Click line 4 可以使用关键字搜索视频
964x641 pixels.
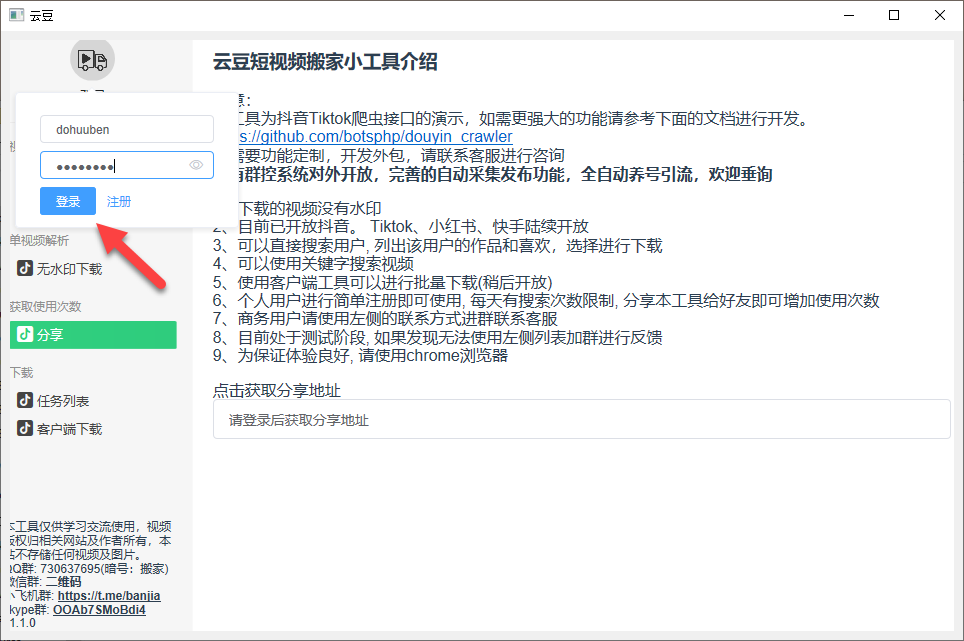tap(314, 264)
